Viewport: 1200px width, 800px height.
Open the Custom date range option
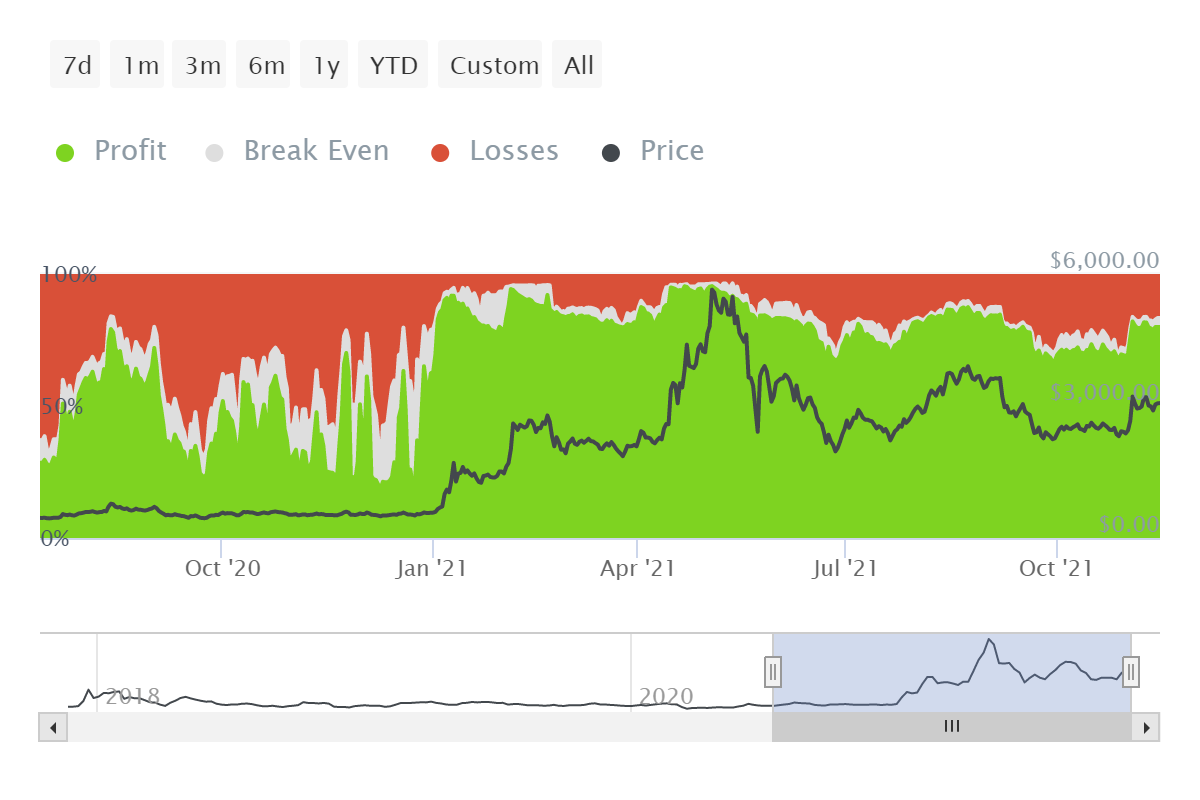click(x=491, y=65)
